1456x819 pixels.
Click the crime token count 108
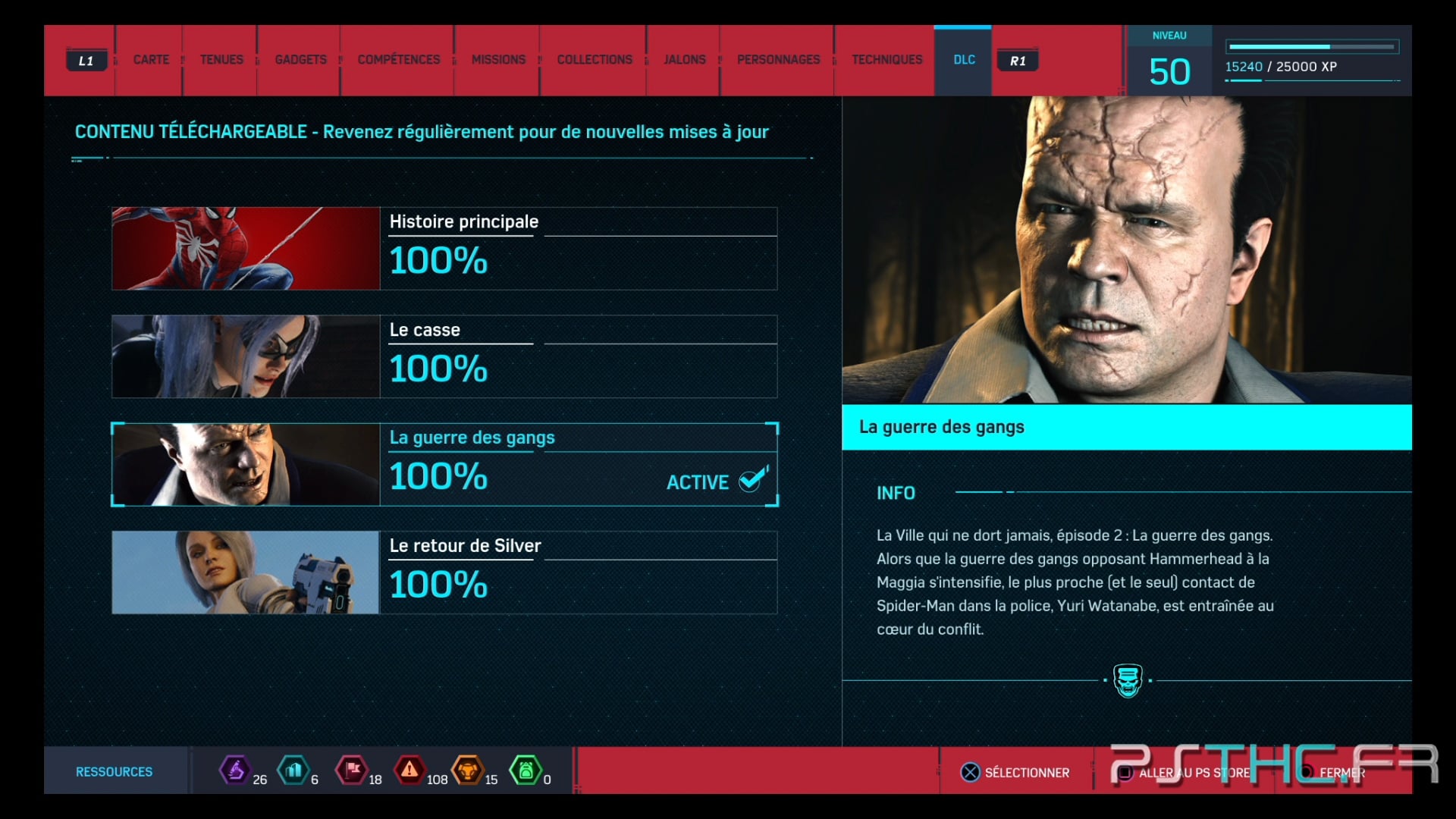(x=437, y=780)
